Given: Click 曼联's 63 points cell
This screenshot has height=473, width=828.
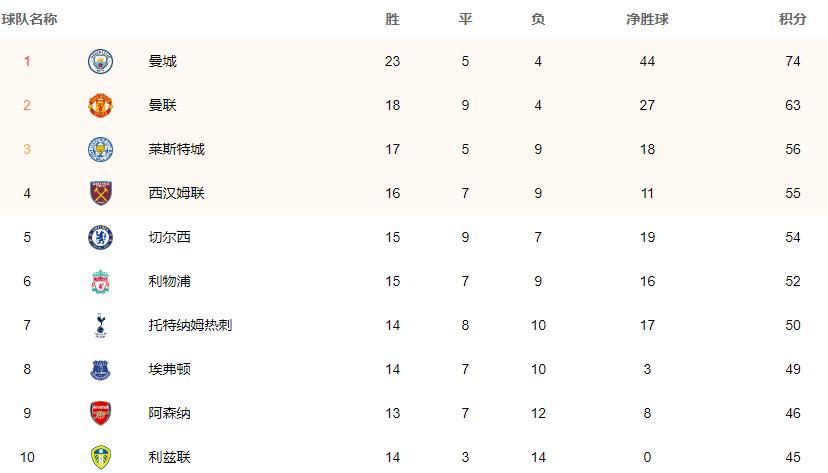Looking at the screenshot, I should 793,105.
